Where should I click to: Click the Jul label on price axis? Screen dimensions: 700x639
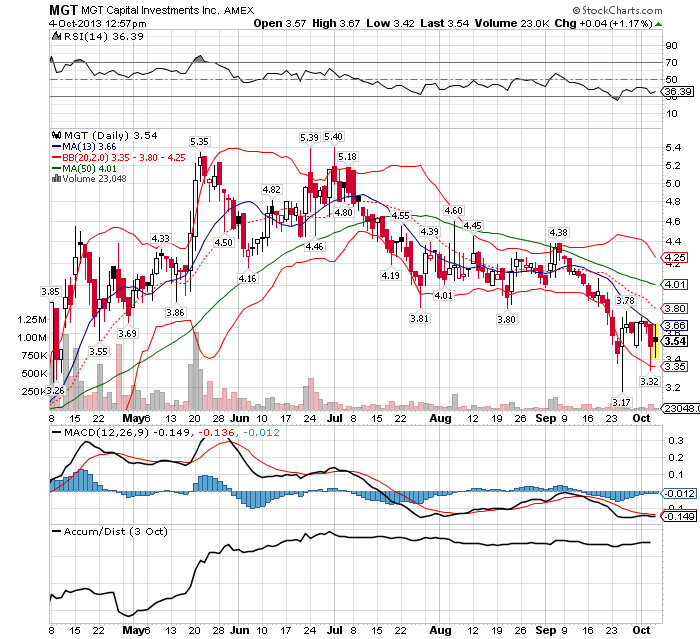[x=334, y=418]
